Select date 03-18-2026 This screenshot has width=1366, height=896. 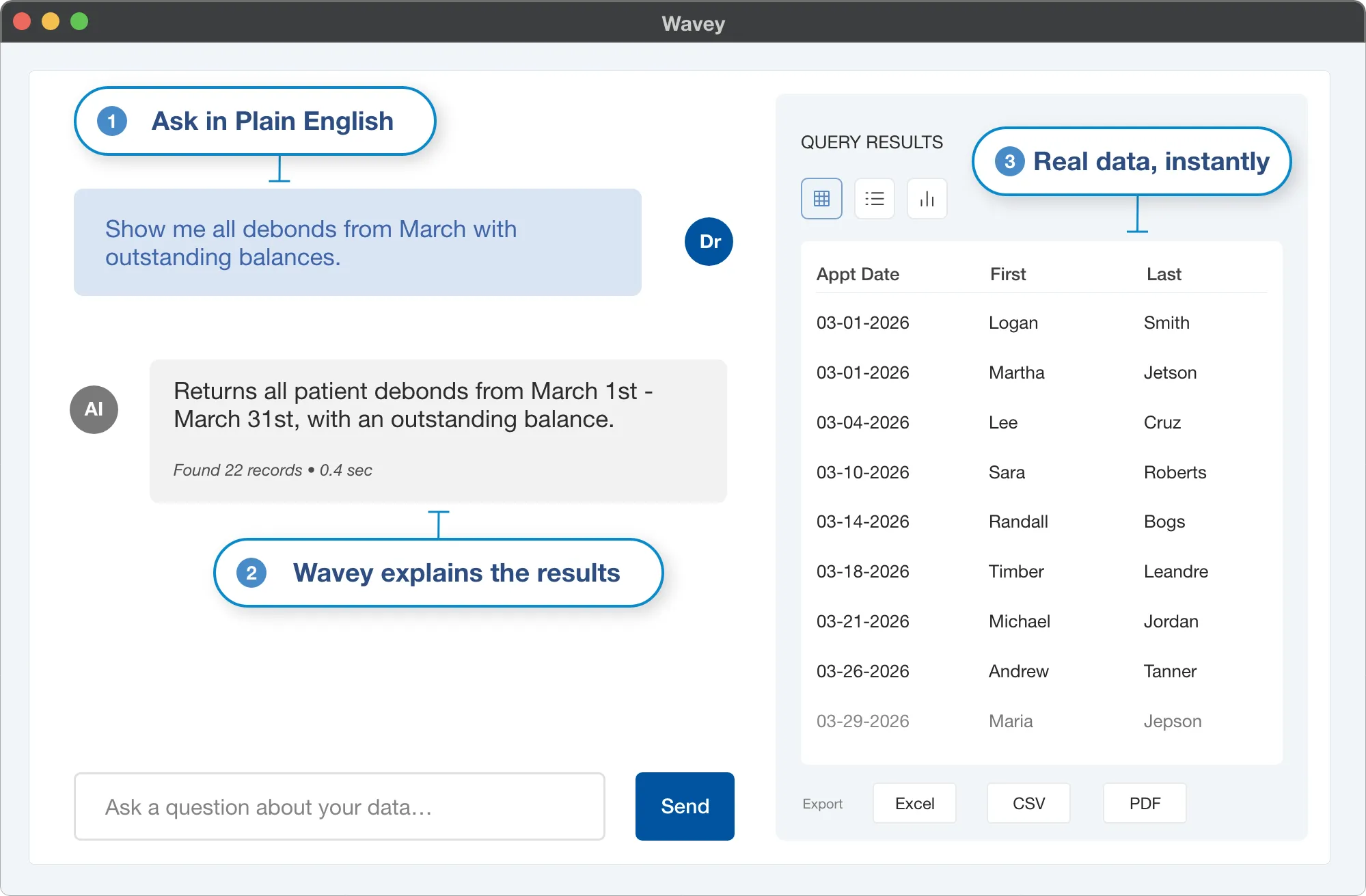(x=862, y=571)
